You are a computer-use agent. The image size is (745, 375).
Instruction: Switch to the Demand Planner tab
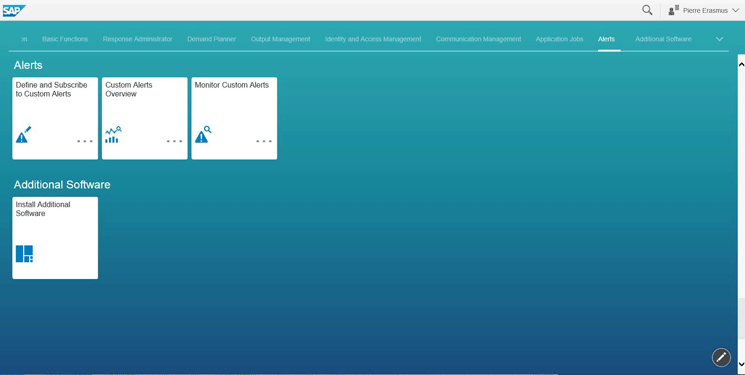click(211, 39)
